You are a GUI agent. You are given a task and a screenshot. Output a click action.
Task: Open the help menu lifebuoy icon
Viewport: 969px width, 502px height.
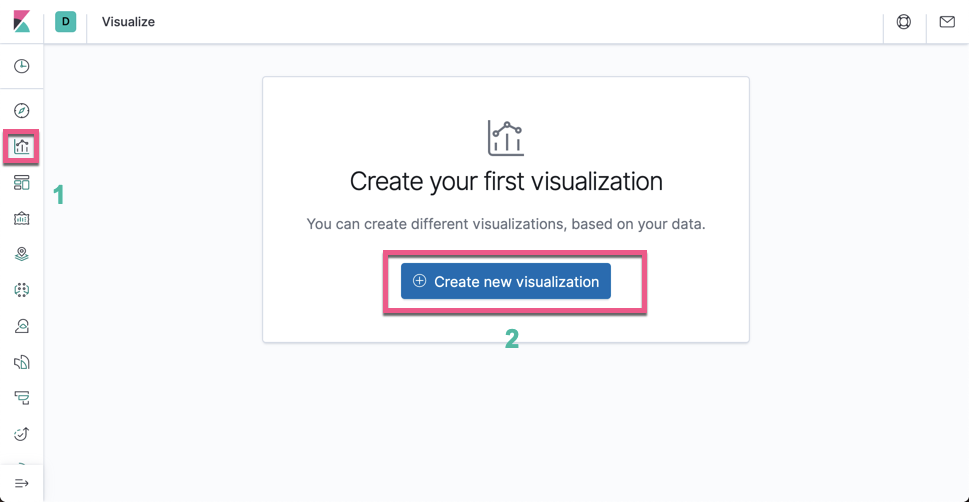pos(904,21)
